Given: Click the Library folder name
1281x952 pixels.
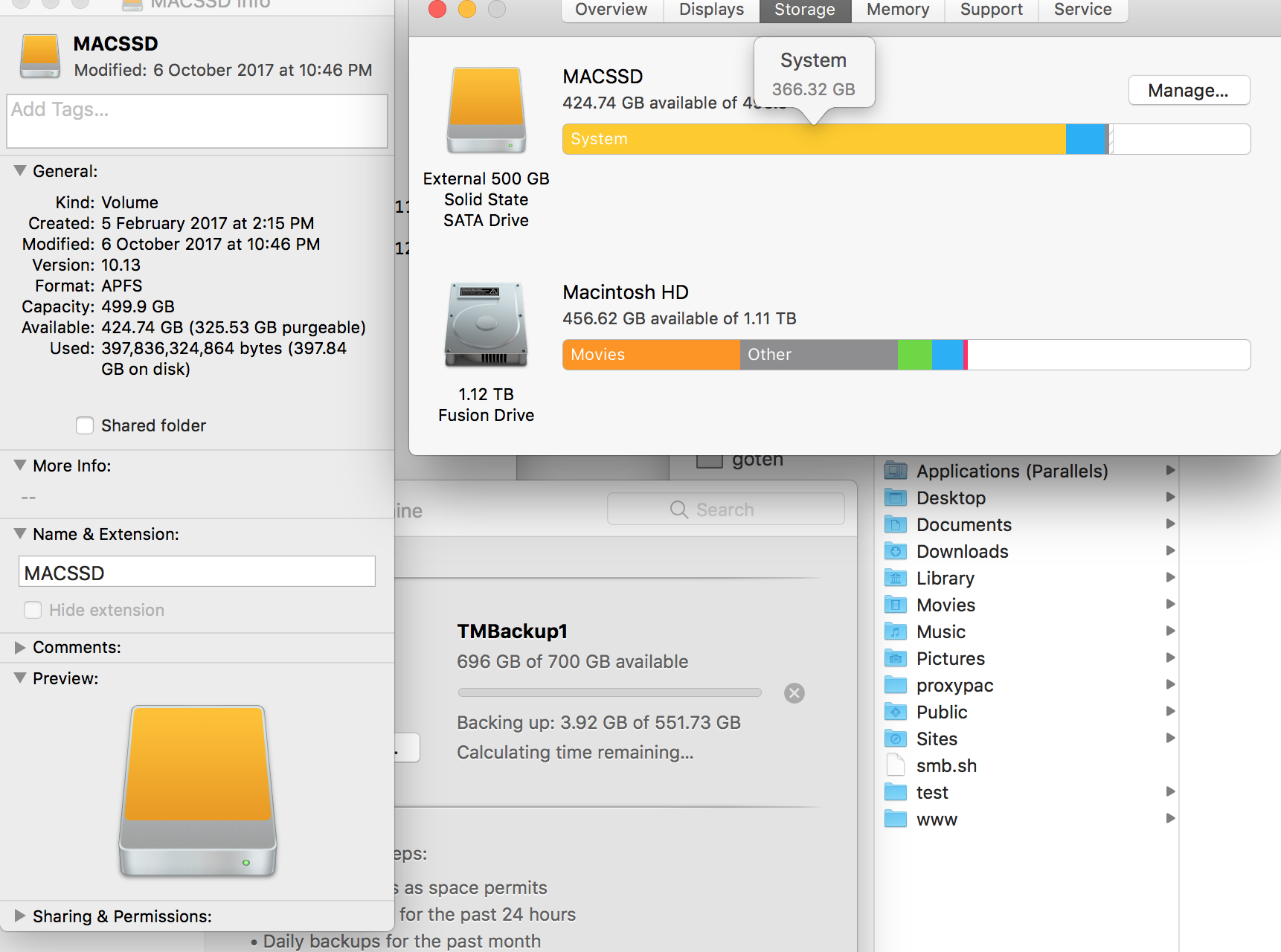Looking at the screenshot, I should tap(945, 578).
